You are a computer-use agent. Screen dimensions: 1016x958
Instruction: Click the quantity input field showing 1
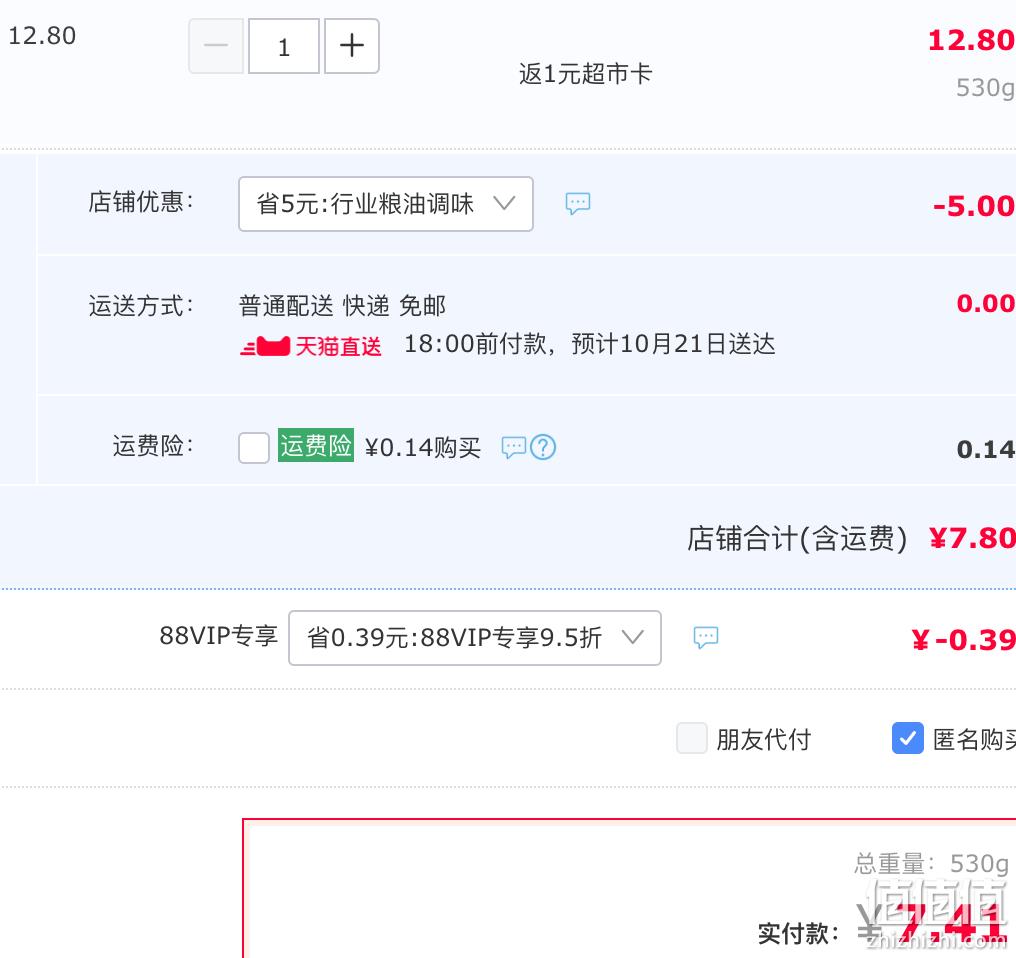click(x=284, y=46)
